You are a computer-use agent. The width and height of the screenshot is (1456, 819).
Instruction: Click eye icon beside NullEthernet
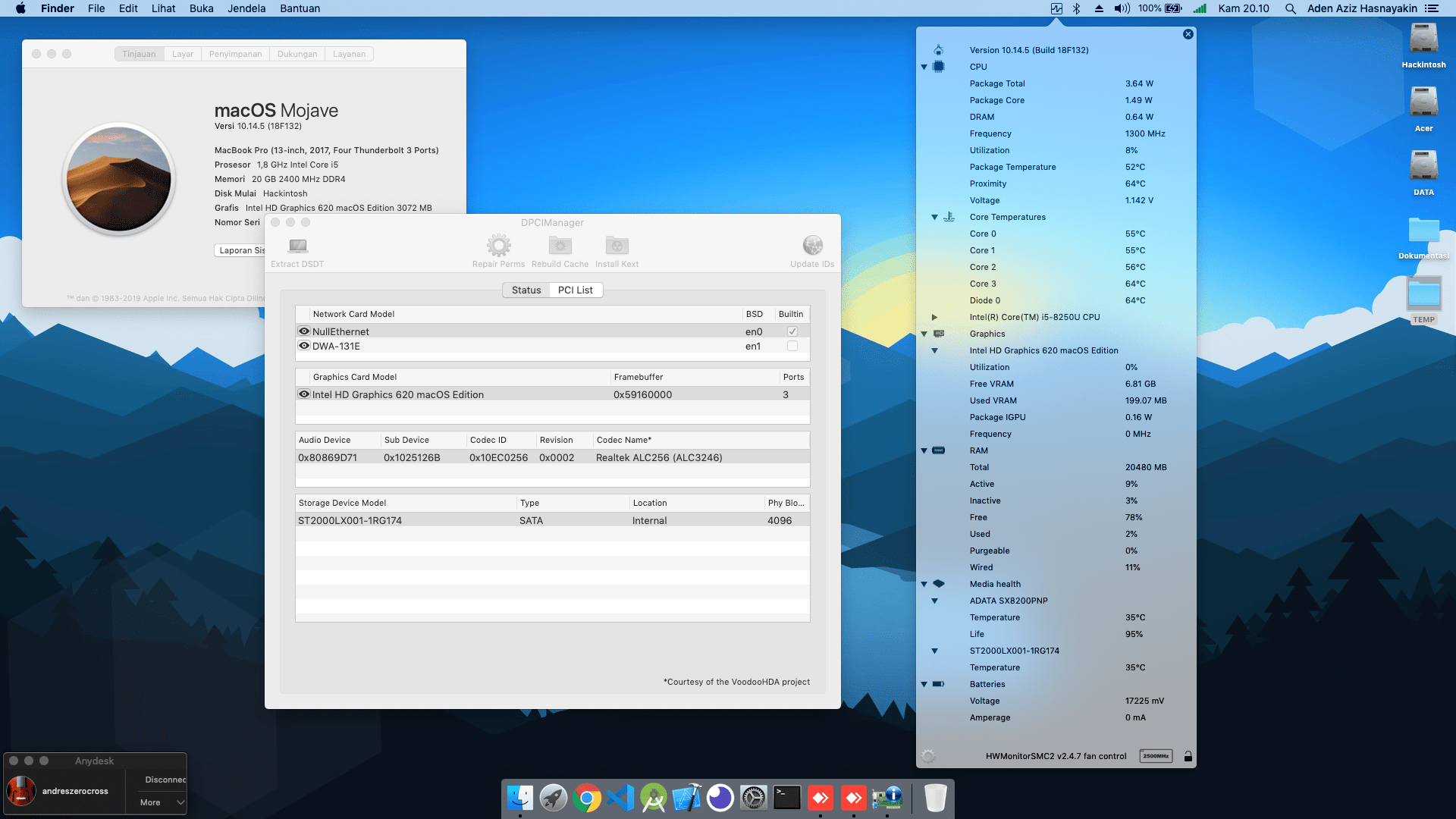pos(304,331)
